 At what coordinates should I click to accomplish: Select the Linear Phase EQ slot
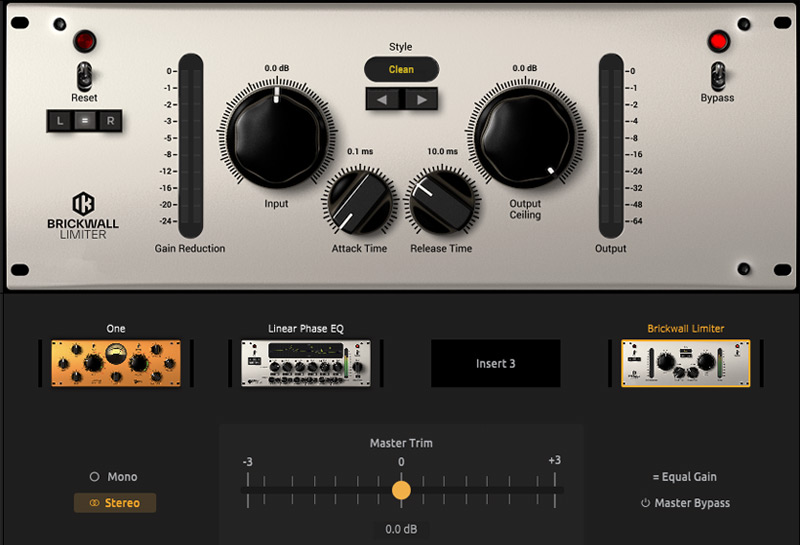point(306,363)
